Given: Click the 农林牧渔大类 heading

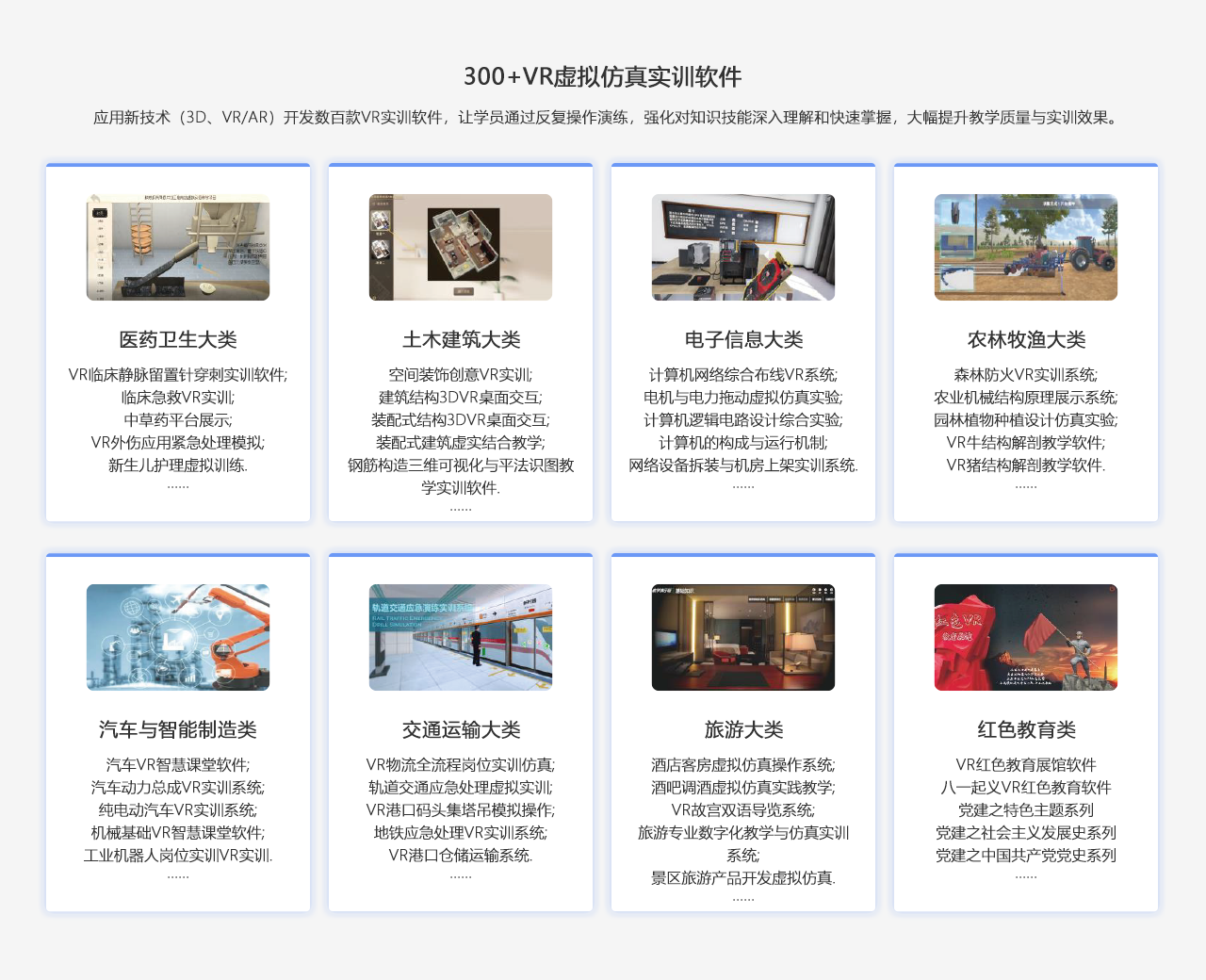Looking at the screenshot, I should [1026, 340].
